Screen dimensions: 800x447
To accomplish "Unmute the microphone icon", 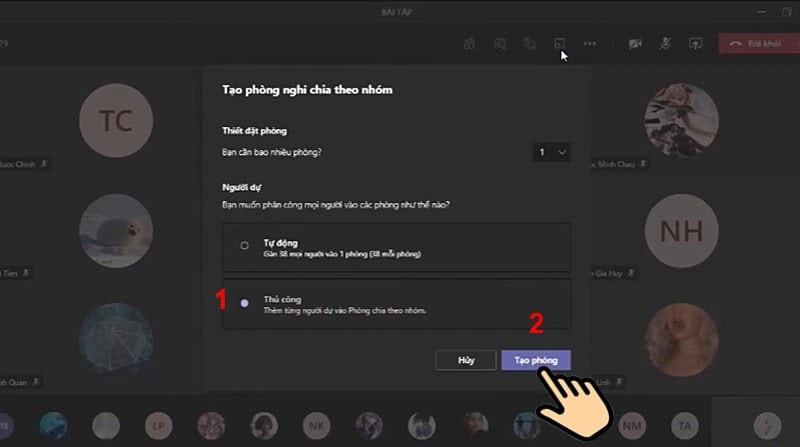I will pos(665,44).
